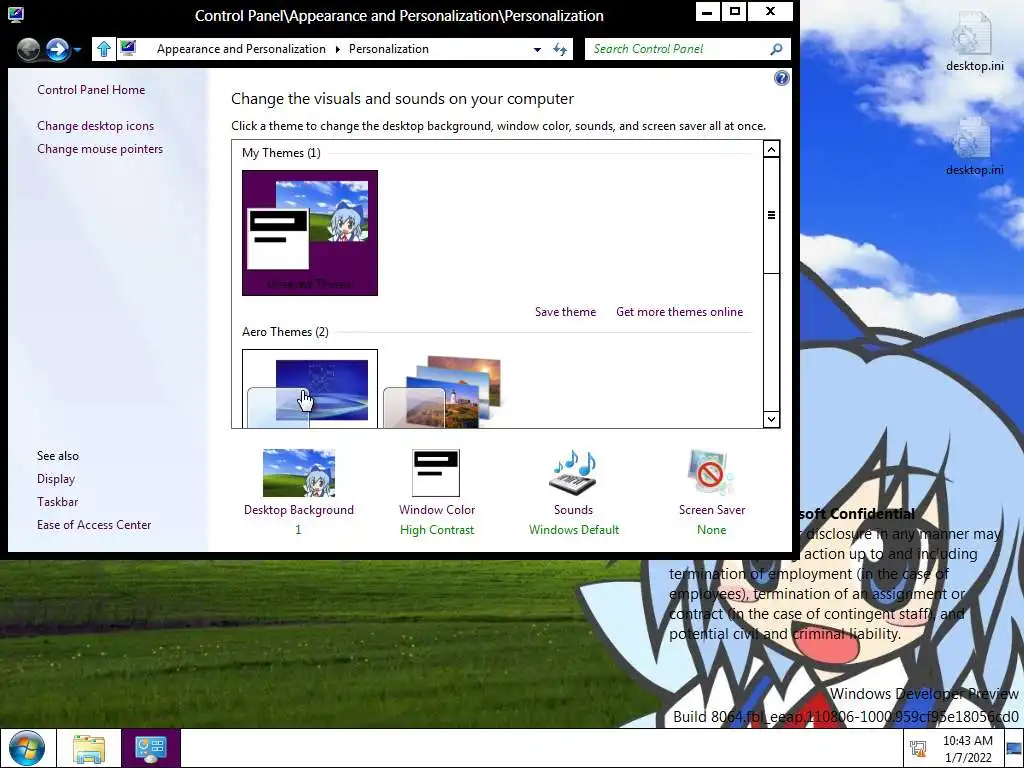The width and height of the screenshot is (1024, 768).
Task: Click the themes list scroll-down arrow
Action: pyautogui.click(x=771, y=419)
